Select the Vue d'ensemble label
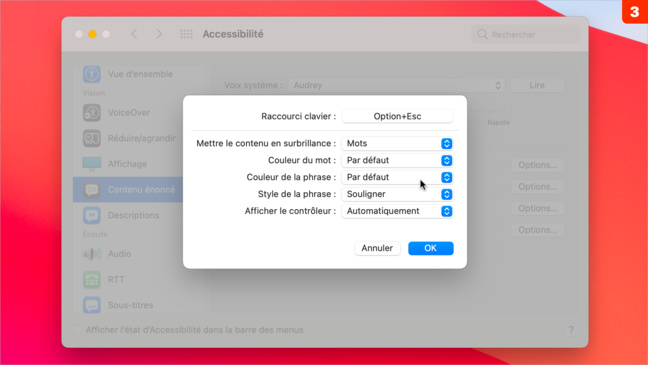The height and width of the screenshot is (365, 648). pos(140,74)
